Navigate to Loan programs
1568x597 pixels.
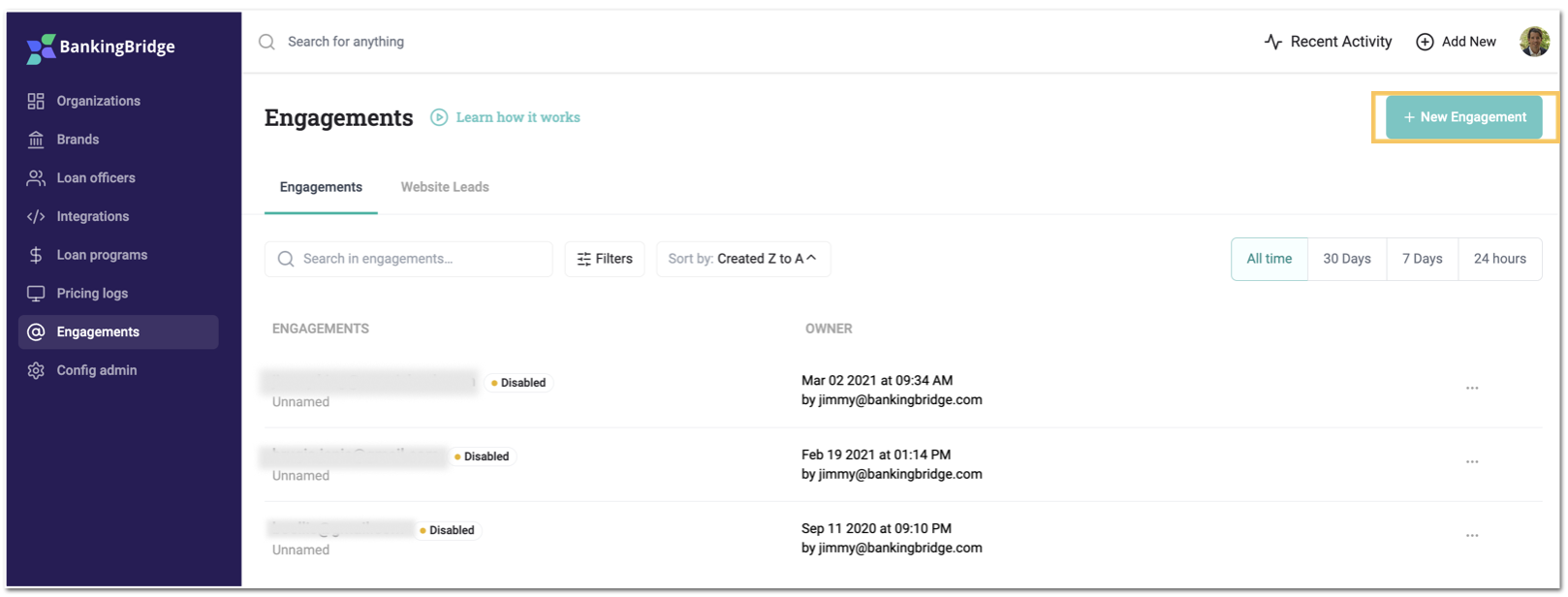pyautogui.click(x=102, y=255)
